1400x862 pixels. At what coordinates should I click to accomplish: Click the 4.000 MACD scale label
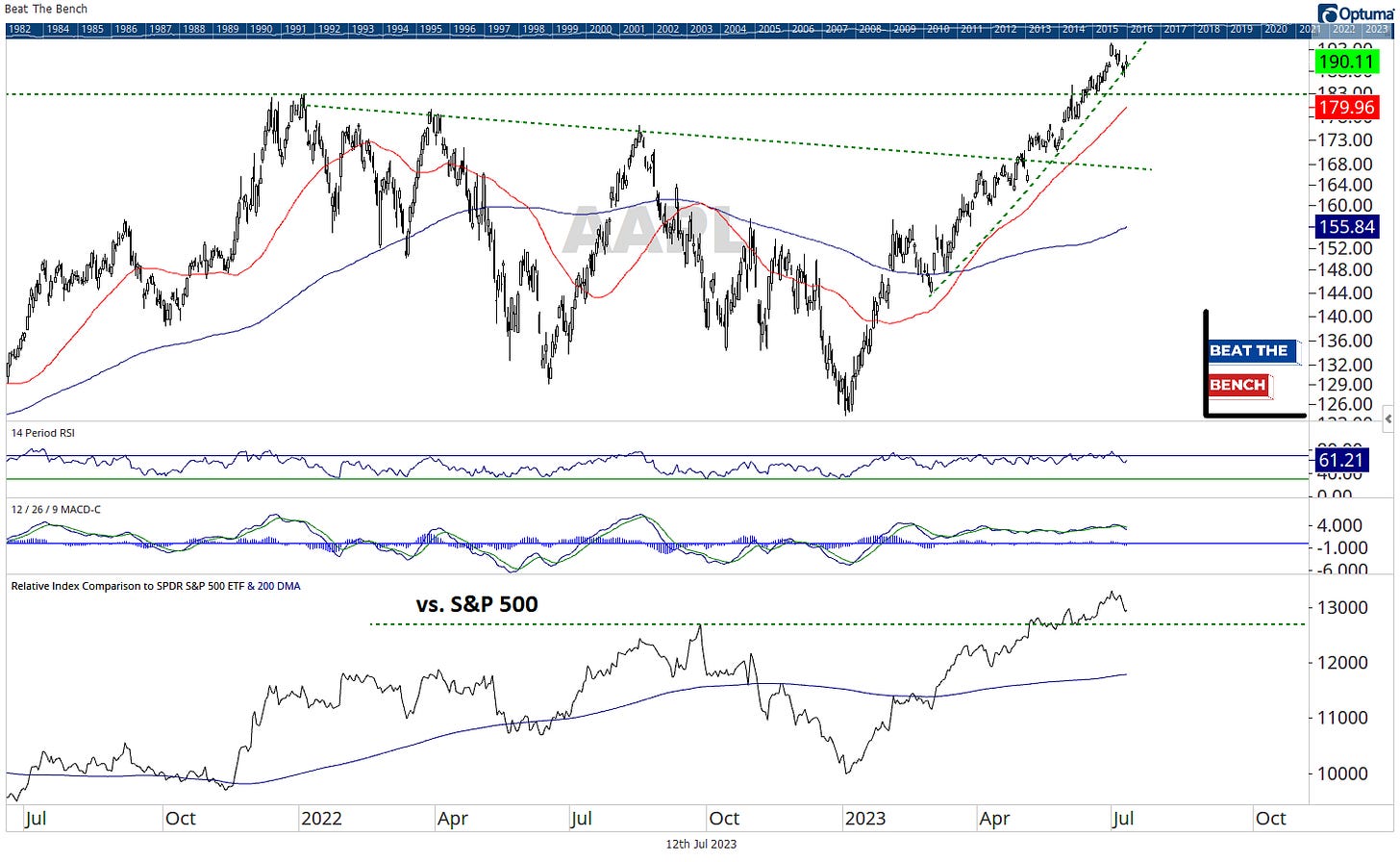coord(1340,525)
